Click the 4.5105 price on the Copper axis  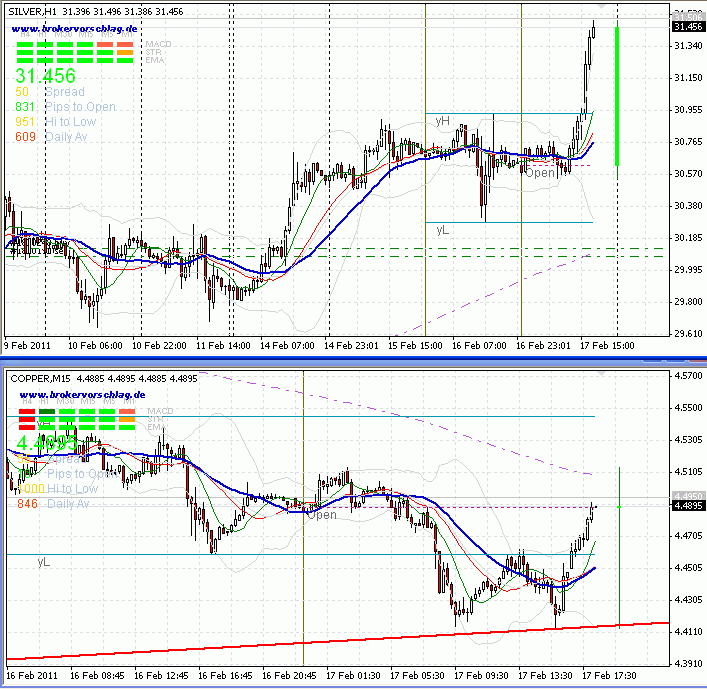pos(689,472)
